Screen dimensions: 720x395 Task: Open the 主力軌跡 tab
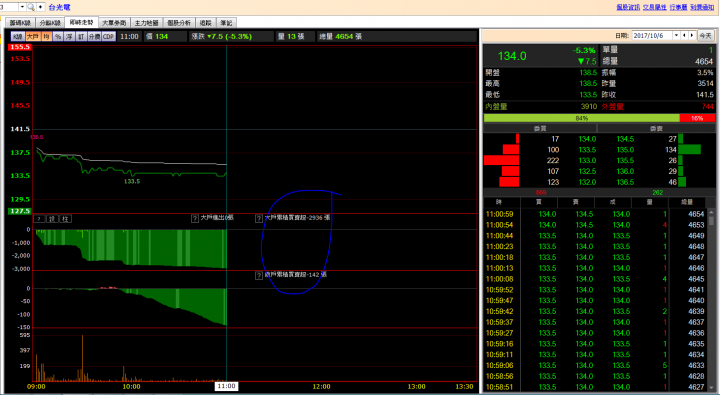tap(146, 23)
